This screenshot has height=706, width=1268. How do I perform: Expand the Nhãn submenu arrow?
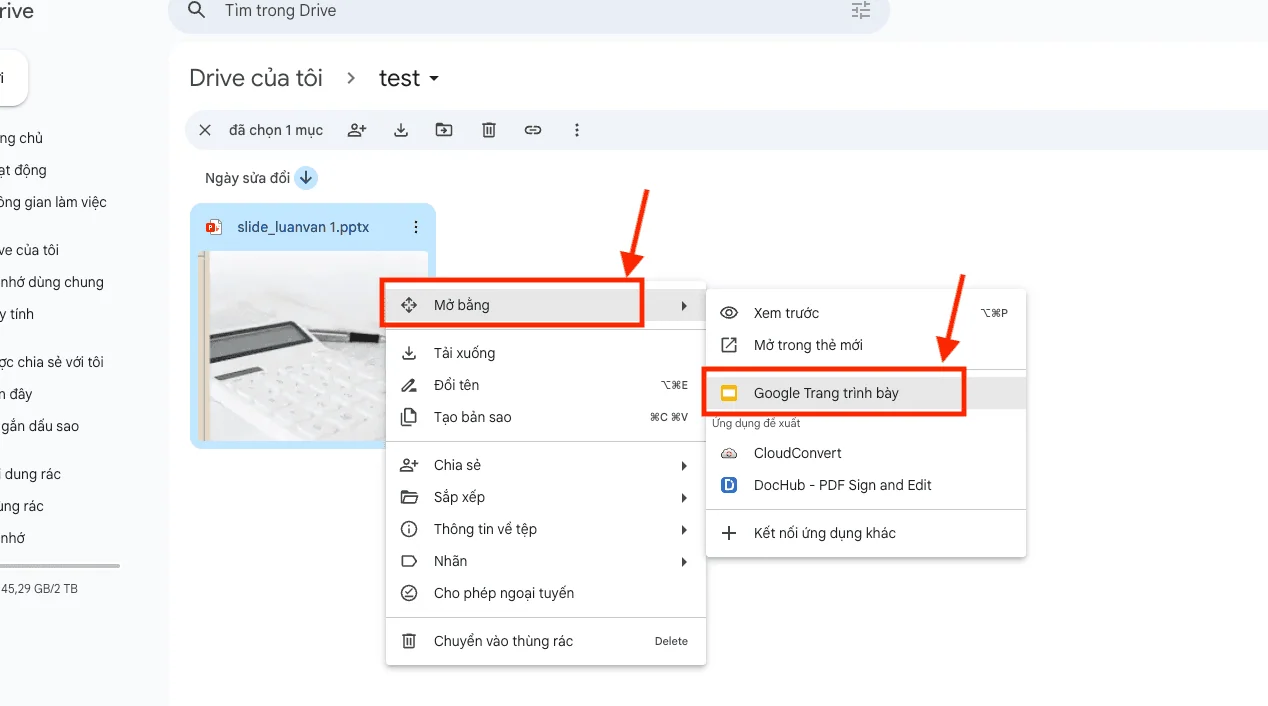684,561
